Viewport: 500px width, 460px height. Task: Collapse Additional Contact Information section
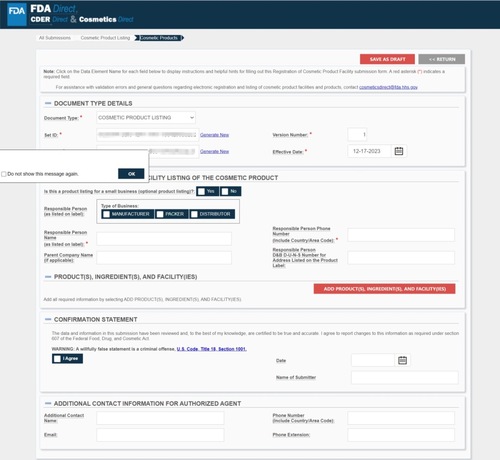point(48,403)
